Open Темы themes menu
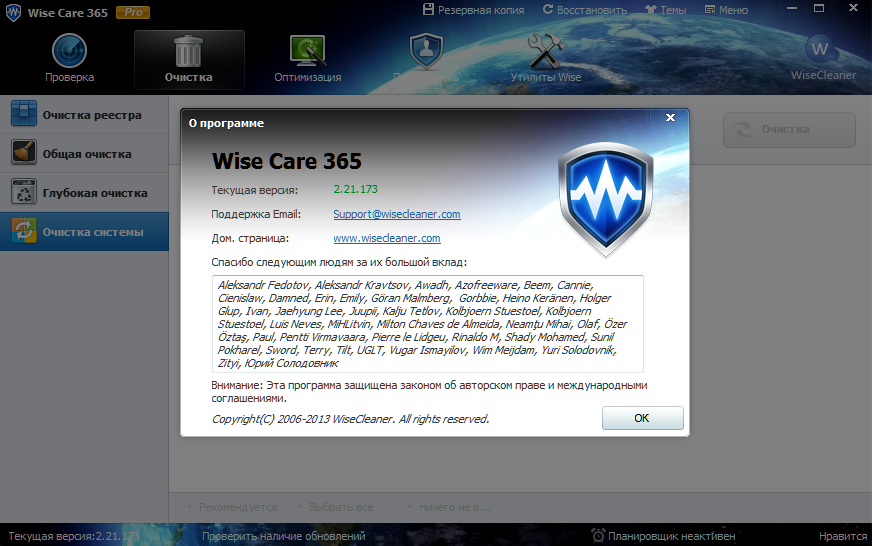872x546 pixels. click(666, 10)
